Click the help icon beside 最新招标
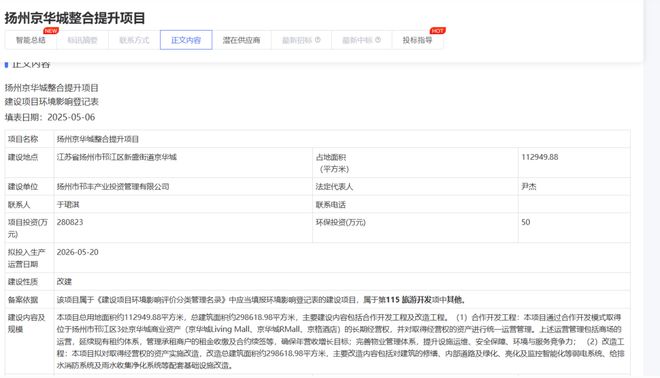The height and width of the screenshot is (378, 660). pyautogui.click(x=318, y=40)
